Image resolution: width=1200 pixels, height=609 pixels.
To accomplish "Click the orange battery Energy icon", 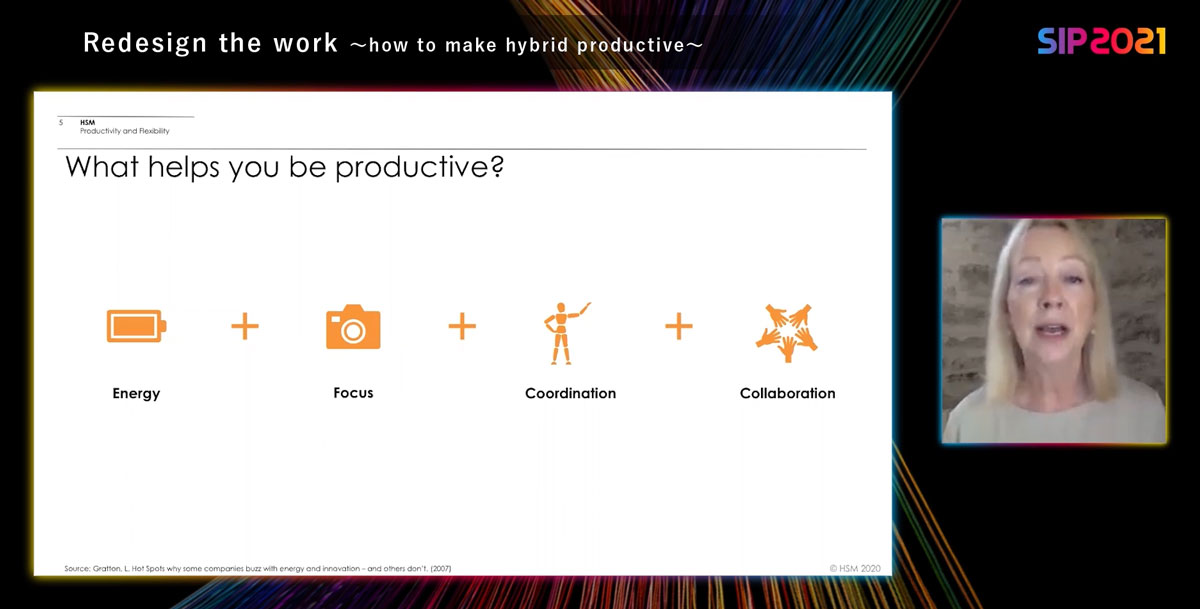I will coord(136,326).
